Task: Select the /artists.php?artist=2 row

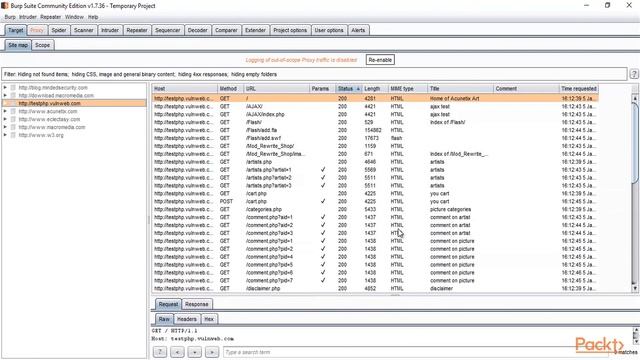Action: pyautogui.click(x=376, y=178)
